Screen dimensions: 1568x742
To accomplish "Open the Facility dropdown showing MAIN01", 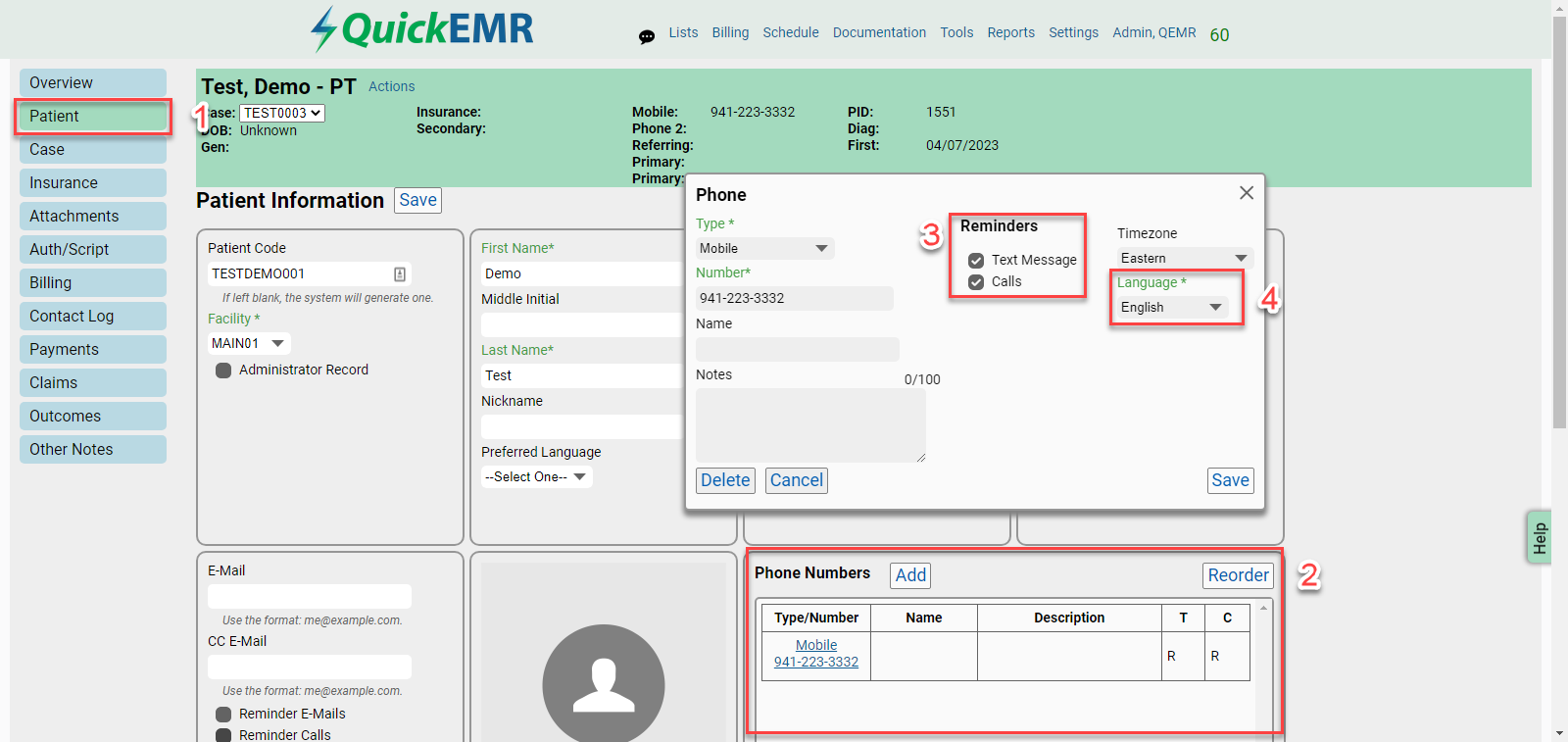I will coord(249,344).
